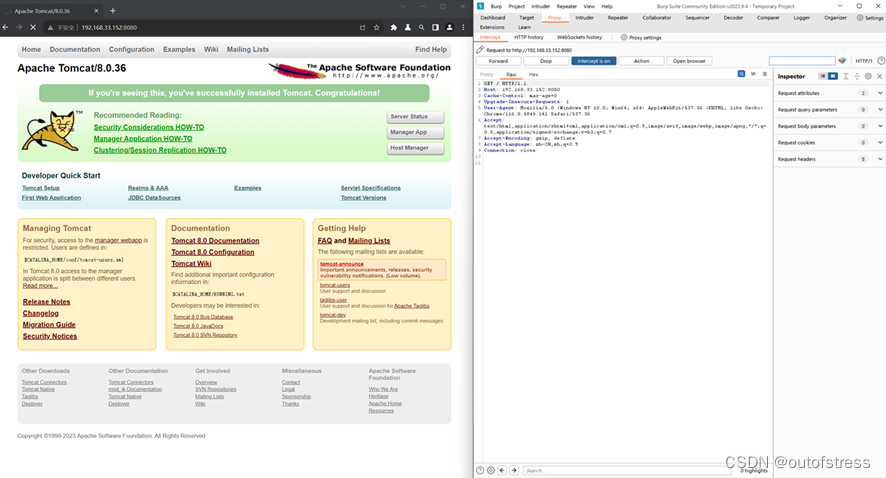Bookmark this page with star icon
886x478 pixels.
pyautogui.click(x=376, y=27)
